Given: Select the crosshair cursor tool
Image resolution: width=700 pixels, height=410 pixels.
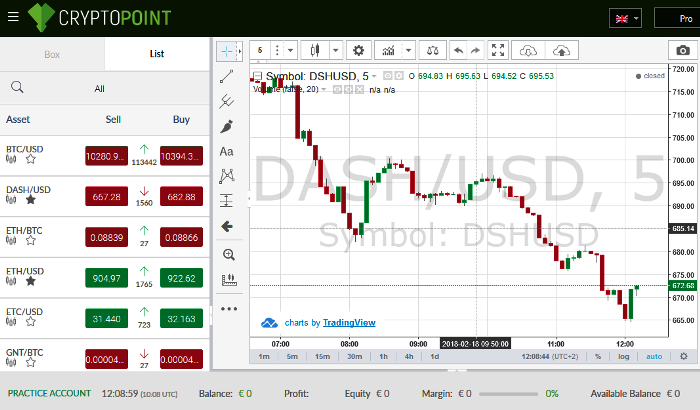Looking at the screenshot, I should tap(226, 51).
